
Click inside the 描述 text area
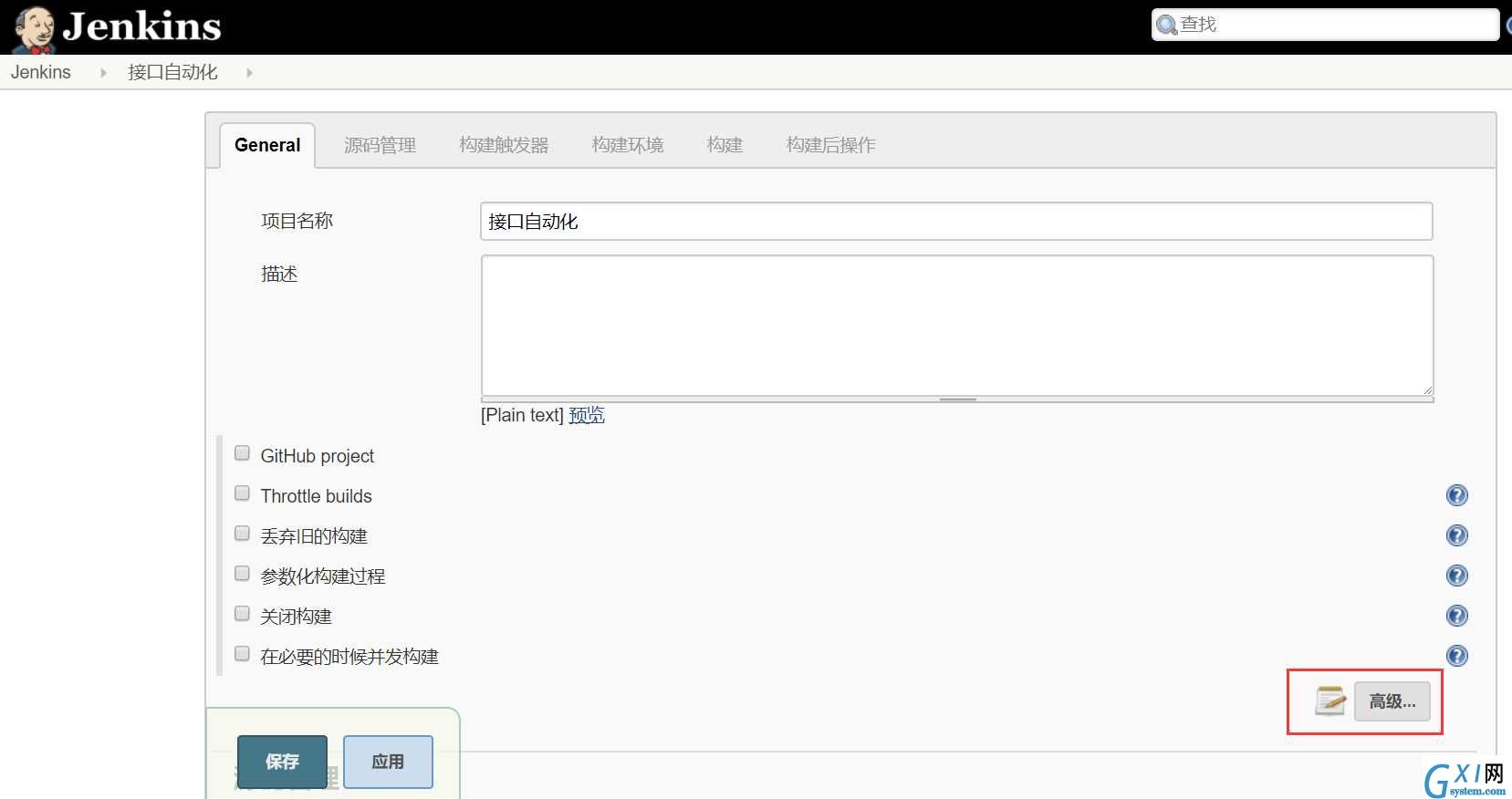(957, 326)
